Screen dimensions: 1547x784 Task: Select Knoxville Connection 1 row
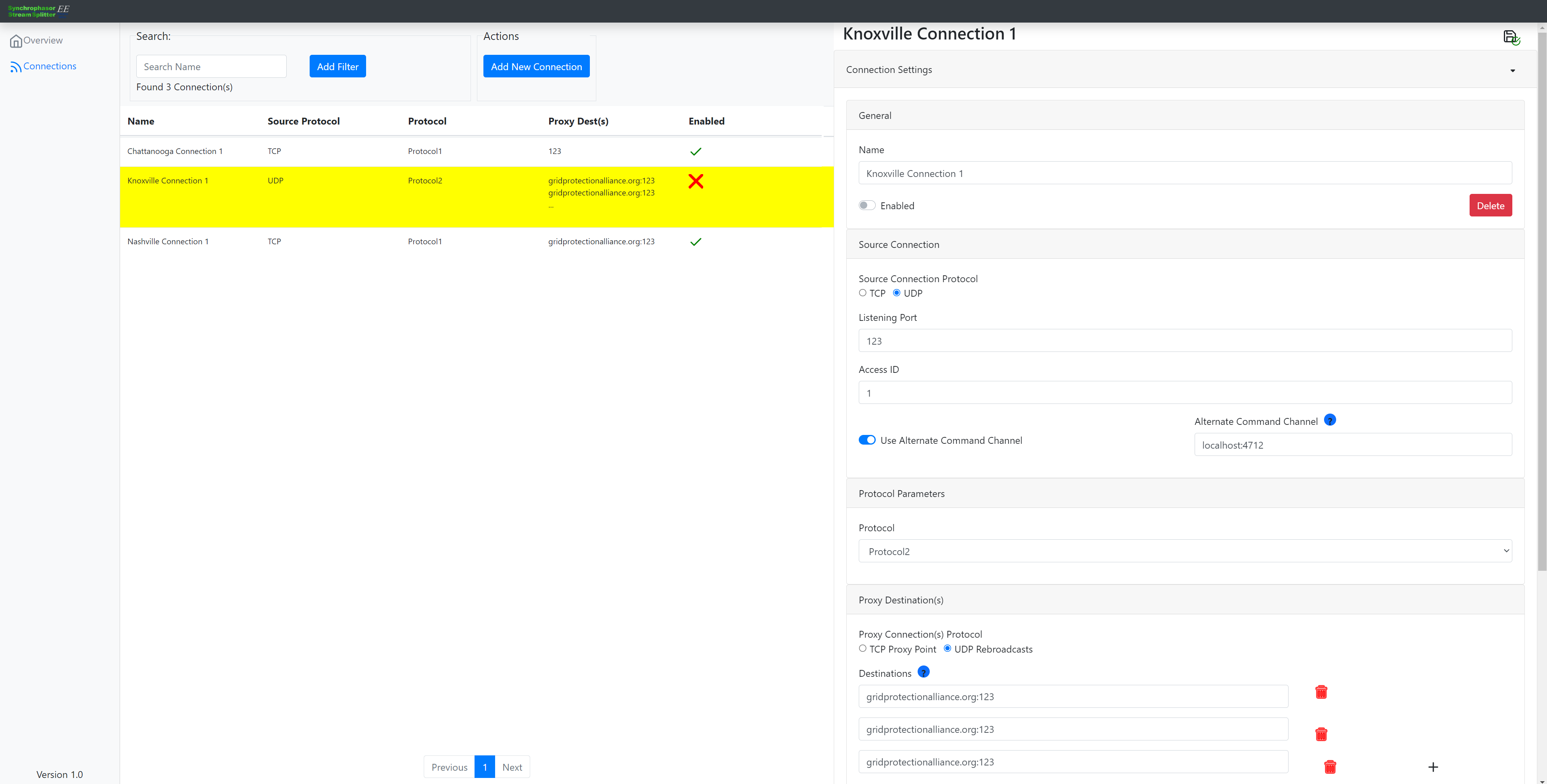point(476,197)
